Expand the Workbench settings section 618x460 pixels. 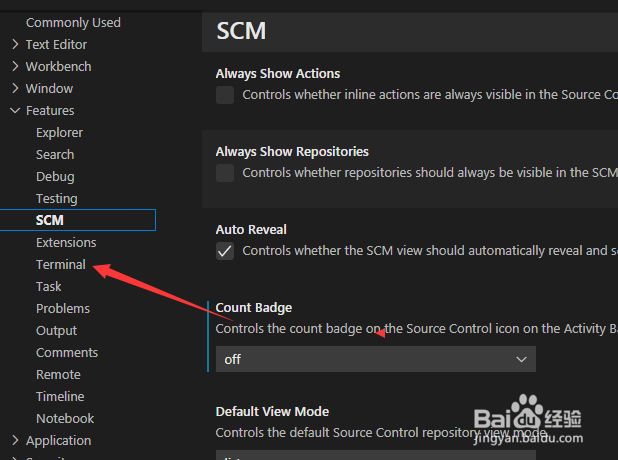pos(58,66)
